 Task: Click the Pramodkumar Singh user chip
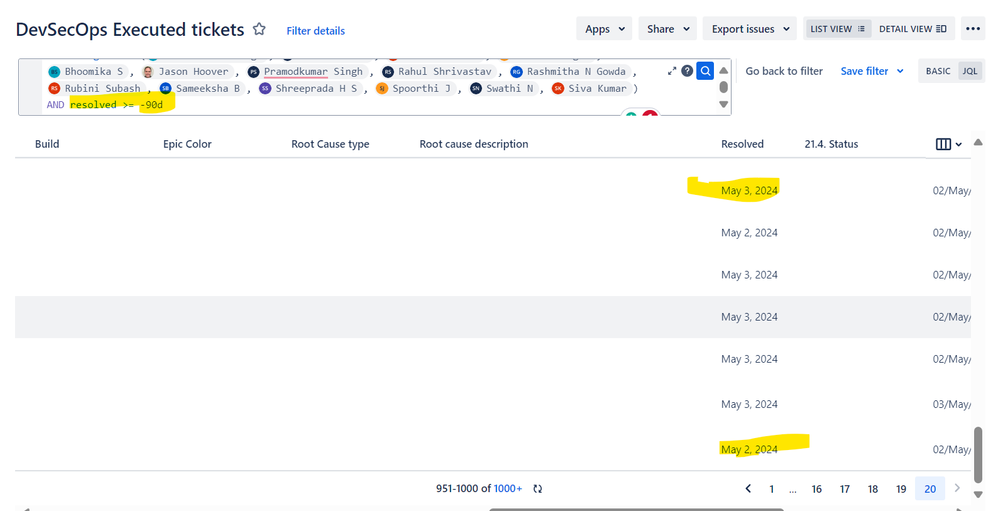click(x=307, y=71)
